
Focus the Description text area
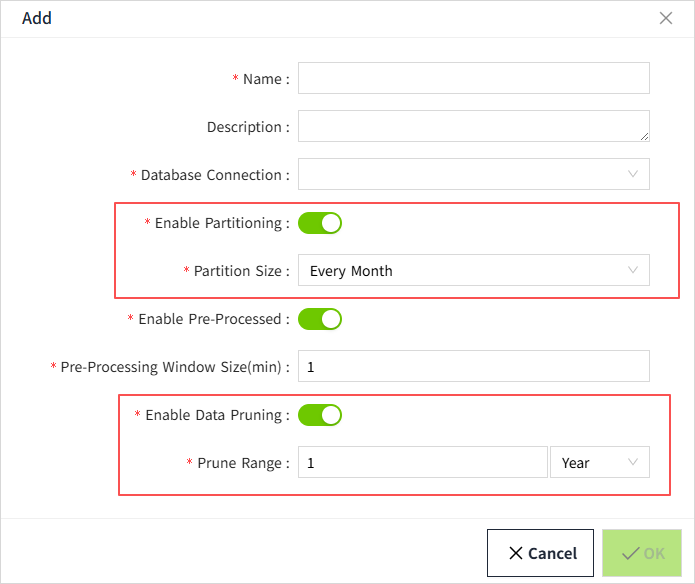tap(473, 126)
